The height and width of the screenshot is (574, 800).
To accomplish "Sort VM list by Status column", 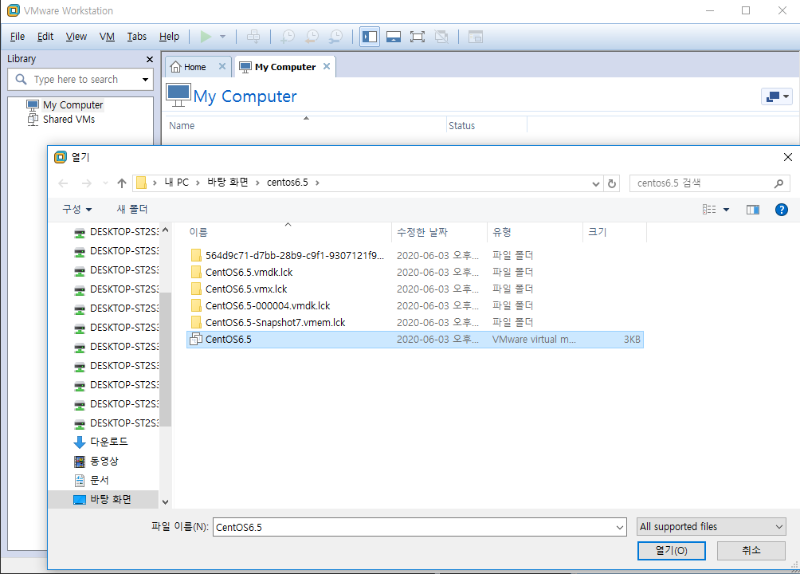I will pyautogui.click(x=462, y=126).
